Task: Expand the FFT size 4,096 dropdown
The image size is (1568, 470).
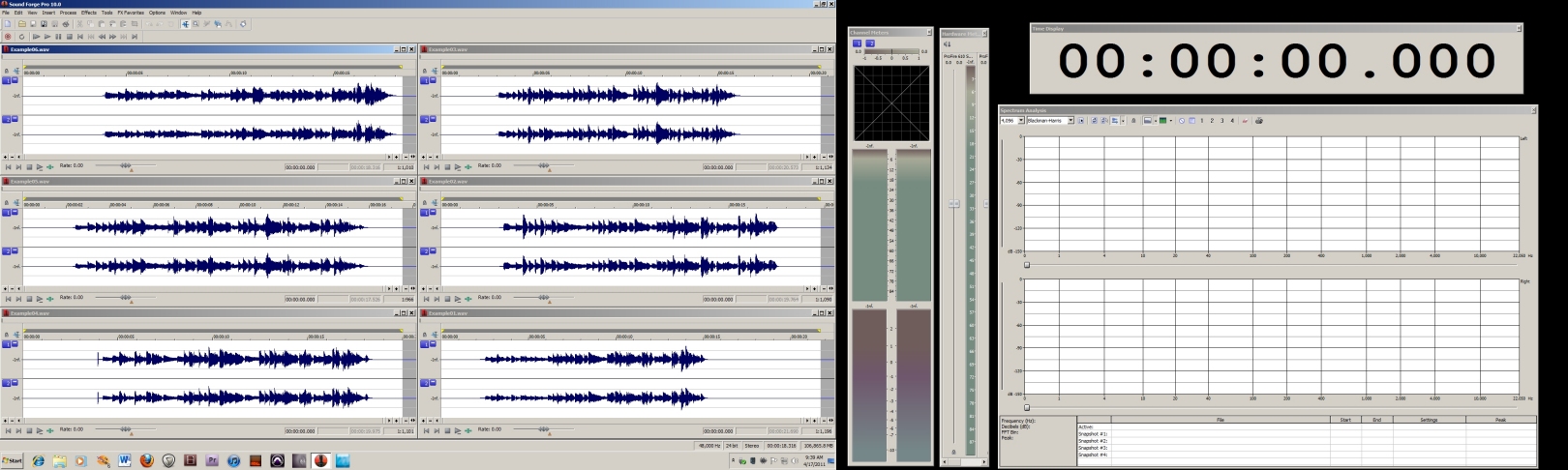Action: pos(1021,121)
